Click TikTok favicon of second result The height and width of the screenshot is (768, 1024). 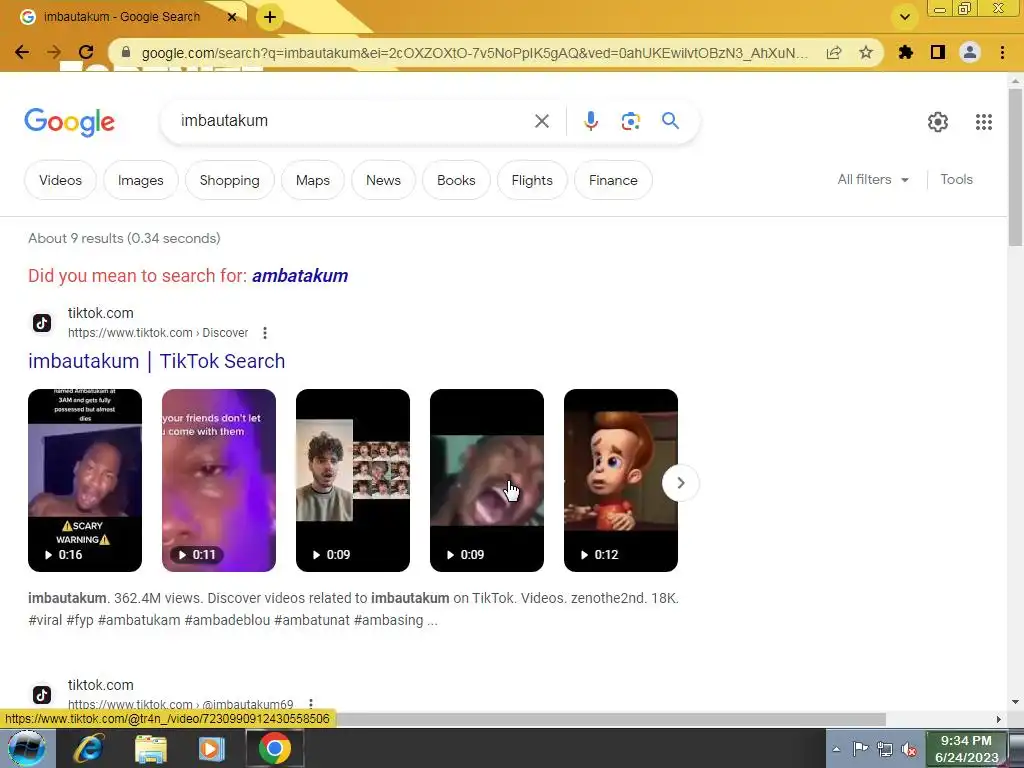click(x=42, y=695)
